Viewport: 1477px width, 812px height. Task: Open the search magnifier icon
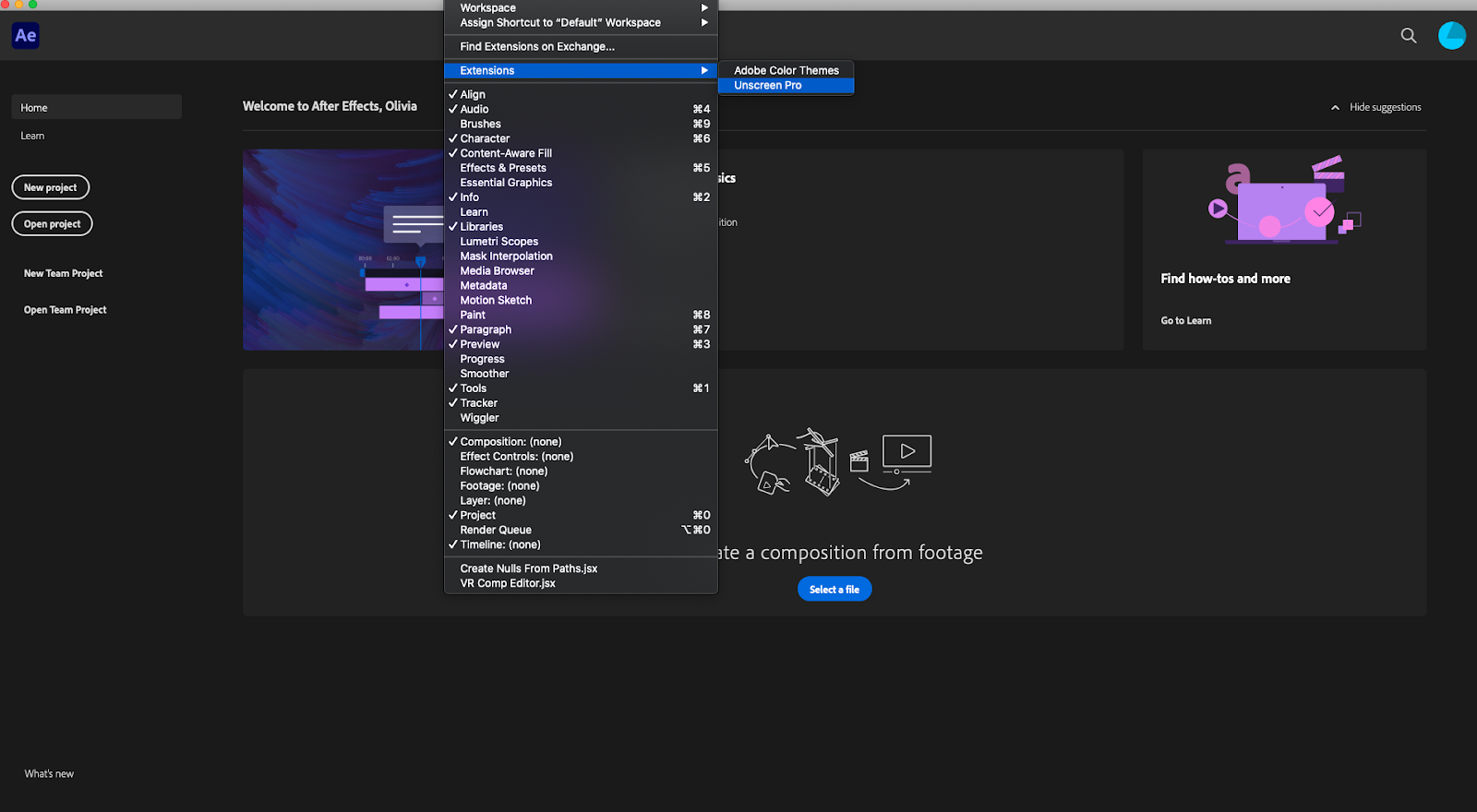coord(1409,36)
